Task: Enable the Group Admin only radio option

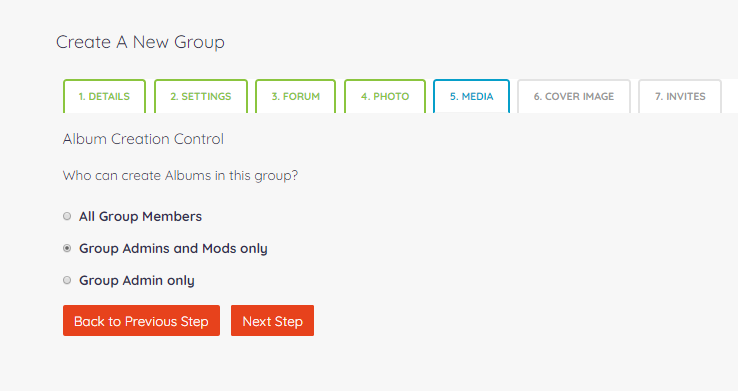Action: point(67,280)
